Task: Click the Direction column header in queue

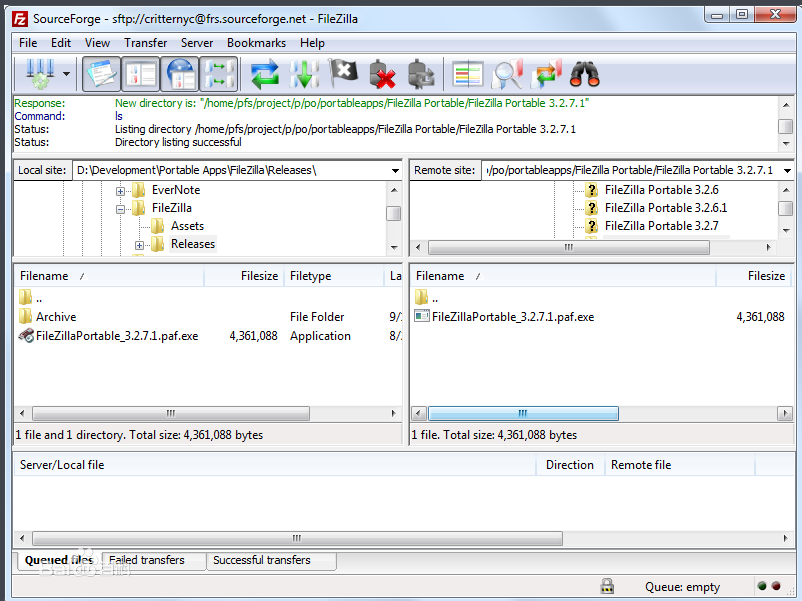Action: pyautogui.click(x=570, y=465)
